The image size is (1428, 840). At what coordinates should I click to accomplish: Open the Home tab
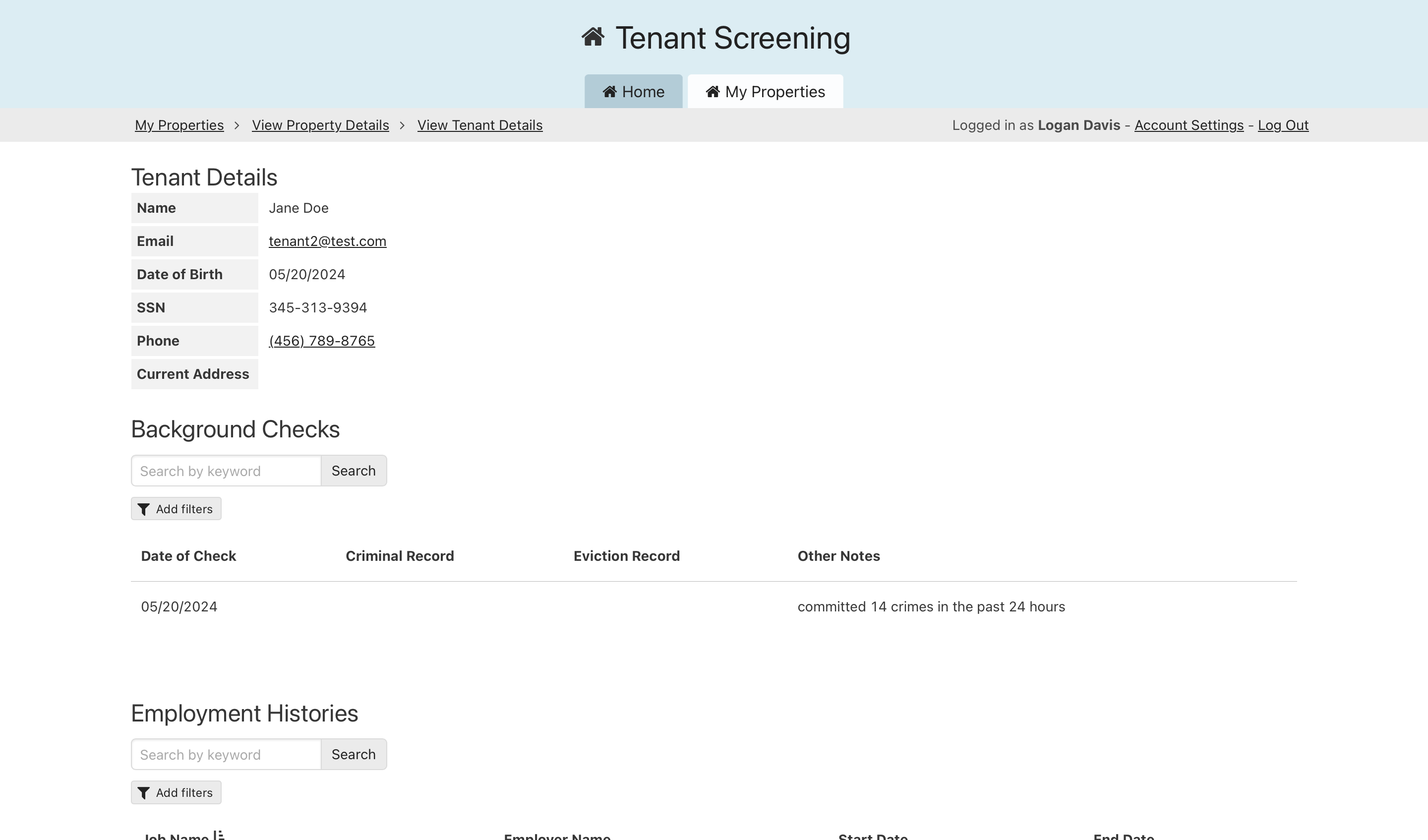point(633,92)
